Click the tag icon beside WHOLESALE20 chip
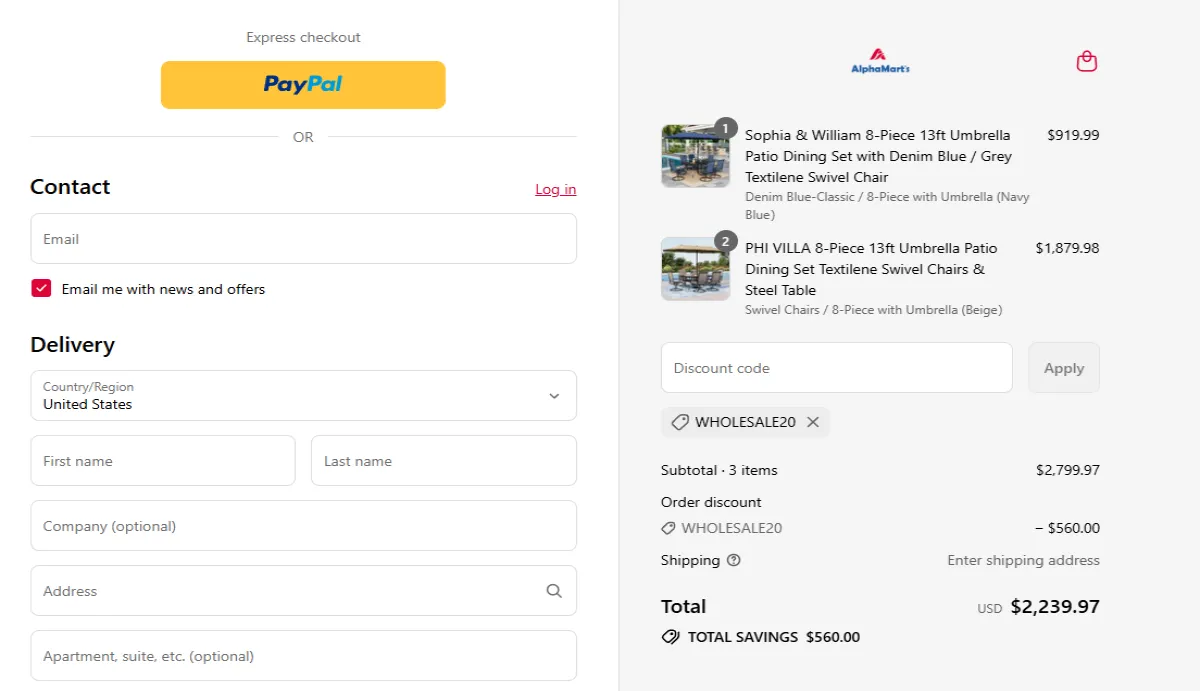 coord(680,422)
